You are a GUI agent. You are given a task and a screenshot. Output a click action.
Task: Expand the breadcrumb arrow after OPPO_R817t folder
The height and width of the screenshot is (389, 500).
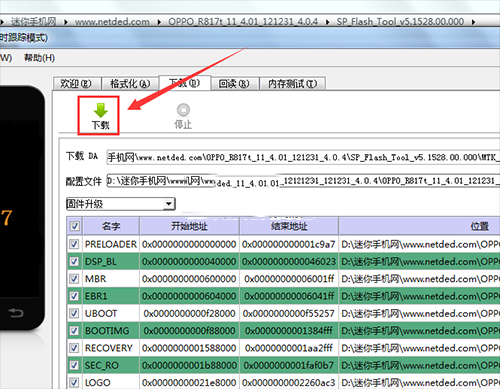327,22
